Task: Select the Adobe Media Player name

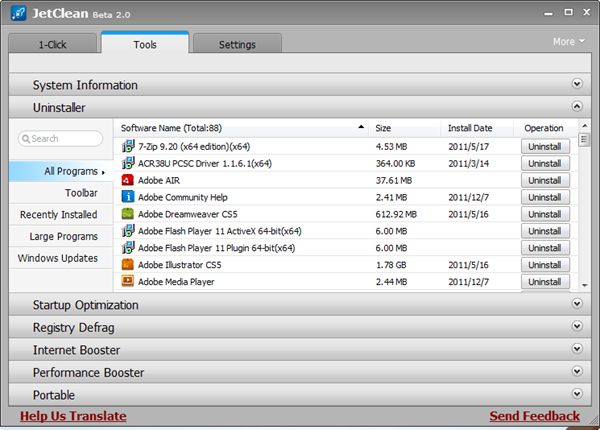Action: [x=176, y=282]
